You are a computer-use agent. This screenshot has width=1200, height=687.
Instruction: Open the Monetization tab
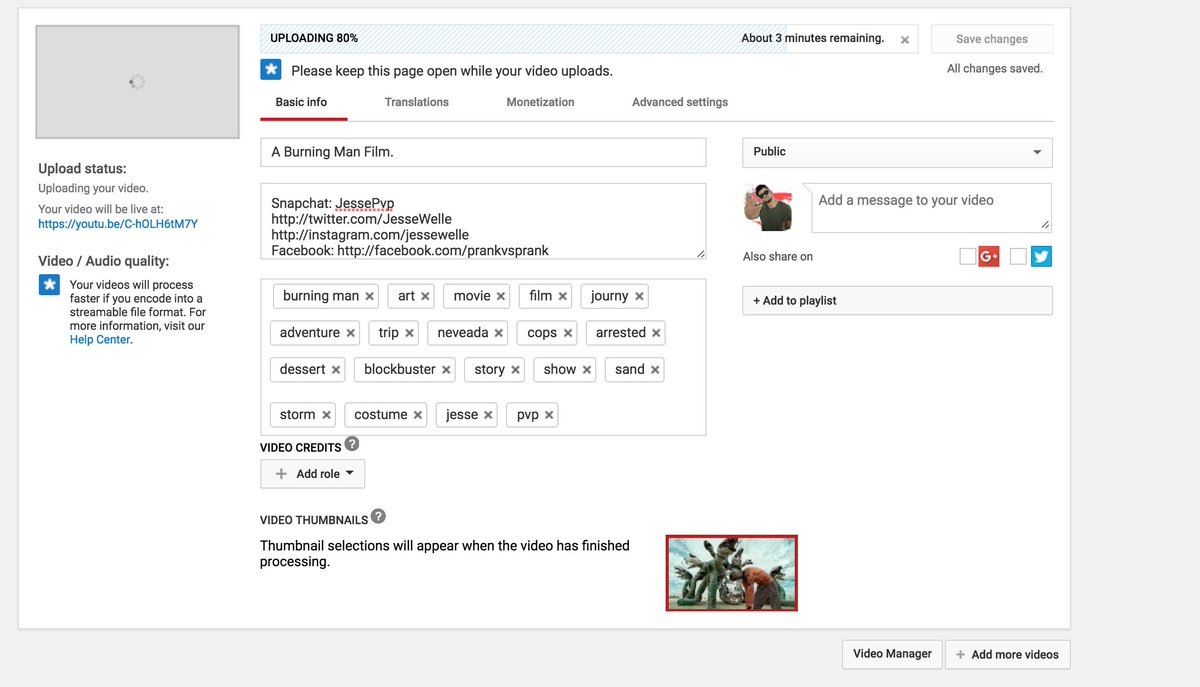(x=540, y=102)
